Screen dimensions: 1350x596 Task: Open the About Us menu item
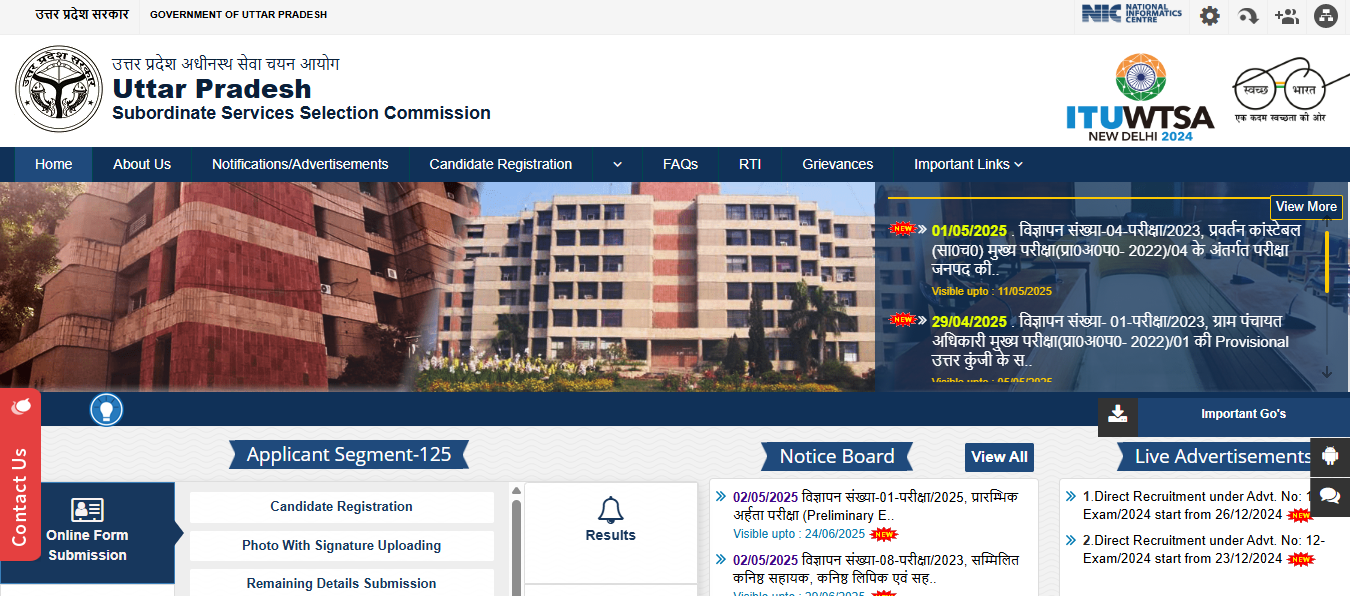click(x=142, y=164)
